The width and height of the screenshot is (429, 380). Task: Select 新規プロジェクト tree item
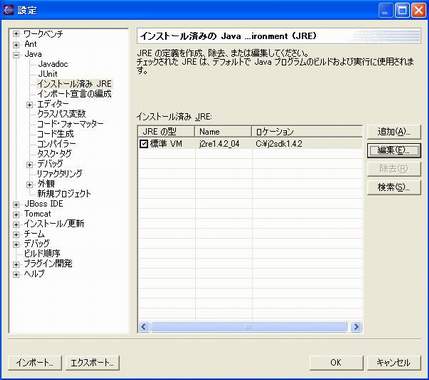coord(64,193)
